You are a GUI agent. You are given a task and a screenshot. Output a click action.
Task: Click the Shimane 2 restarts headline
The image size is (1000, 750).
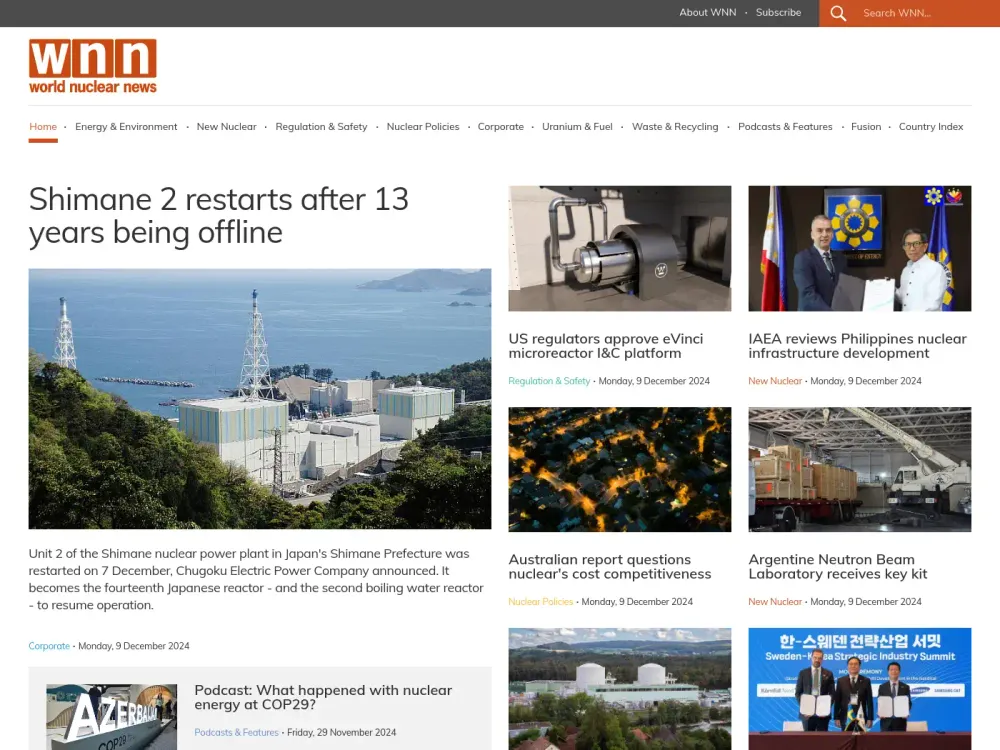pos(218,215)
